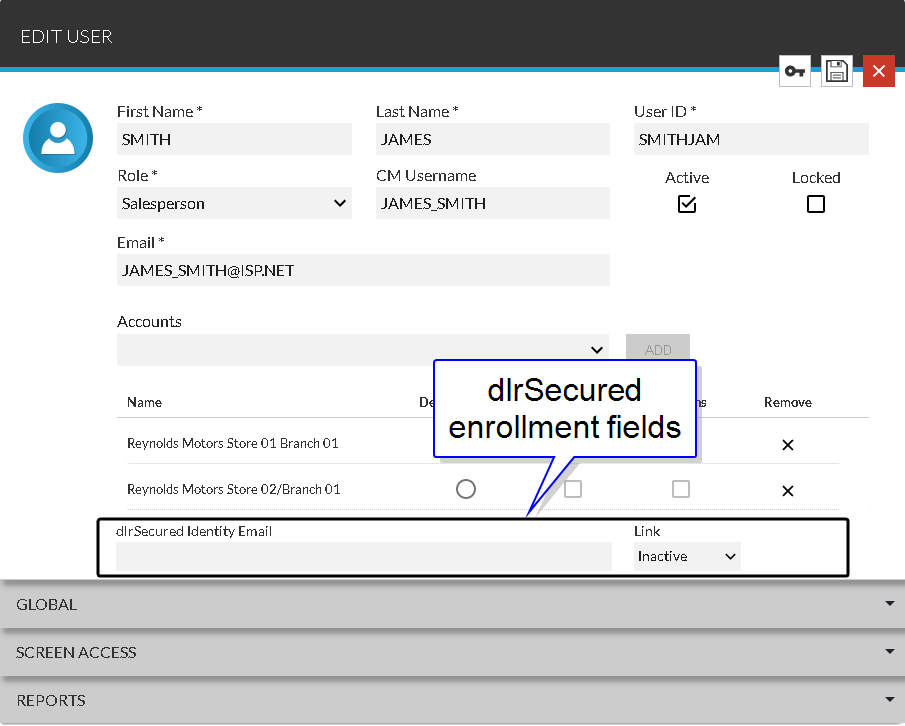Open the Accounts dropdown list
This screenshot has width=905, height=726.
pos(363,350)
